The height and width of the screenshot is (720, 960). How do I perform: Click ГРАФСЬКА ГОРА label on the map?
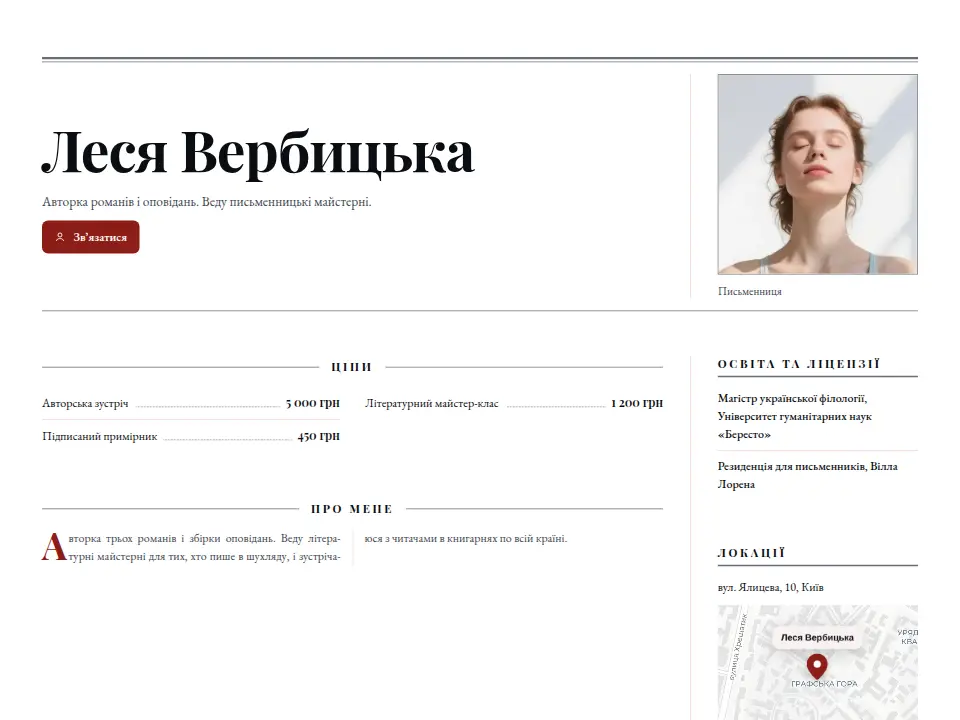(824, 684)
